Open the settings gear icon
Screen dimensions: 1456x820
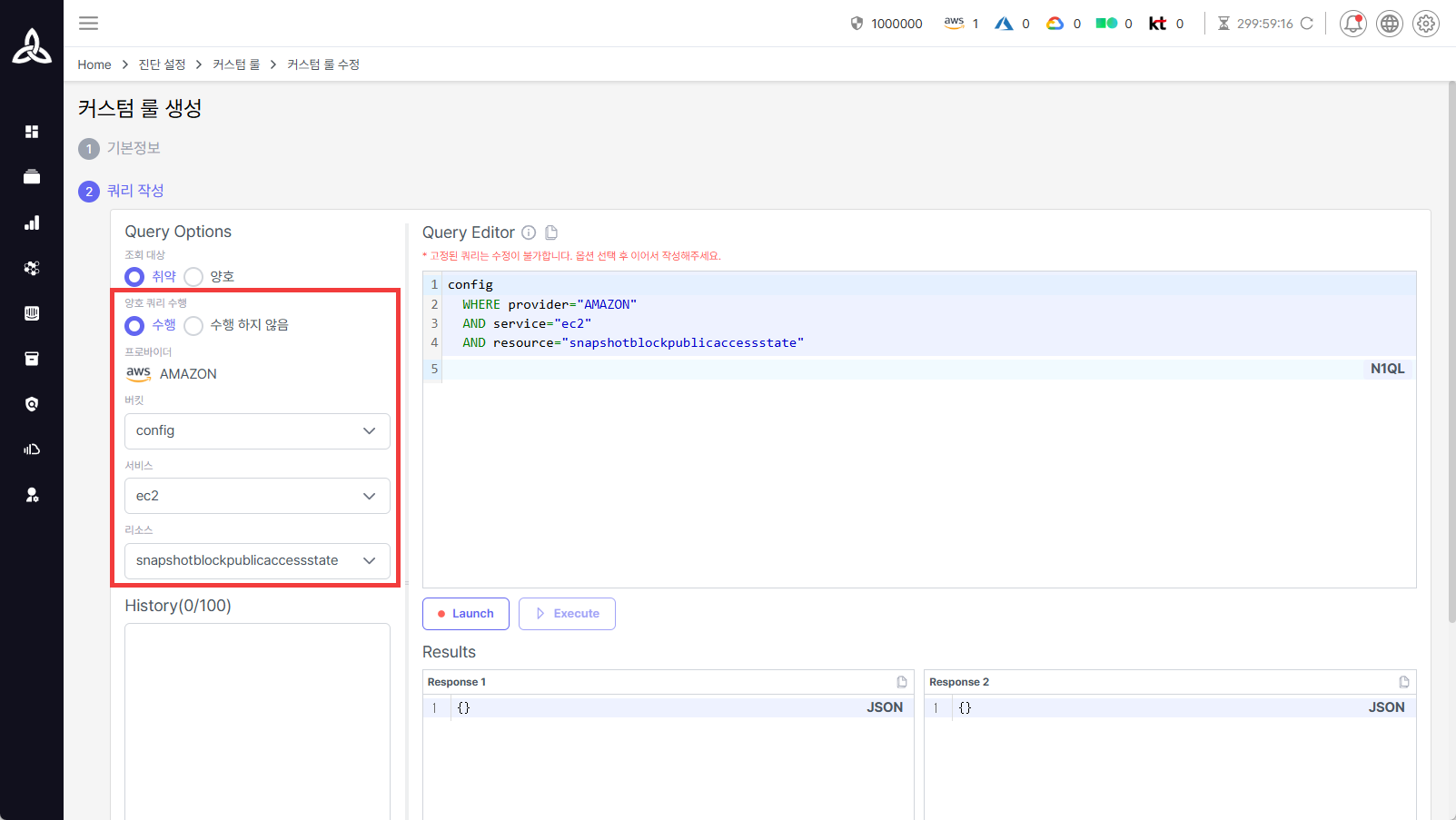click(x=1425, y=24)
